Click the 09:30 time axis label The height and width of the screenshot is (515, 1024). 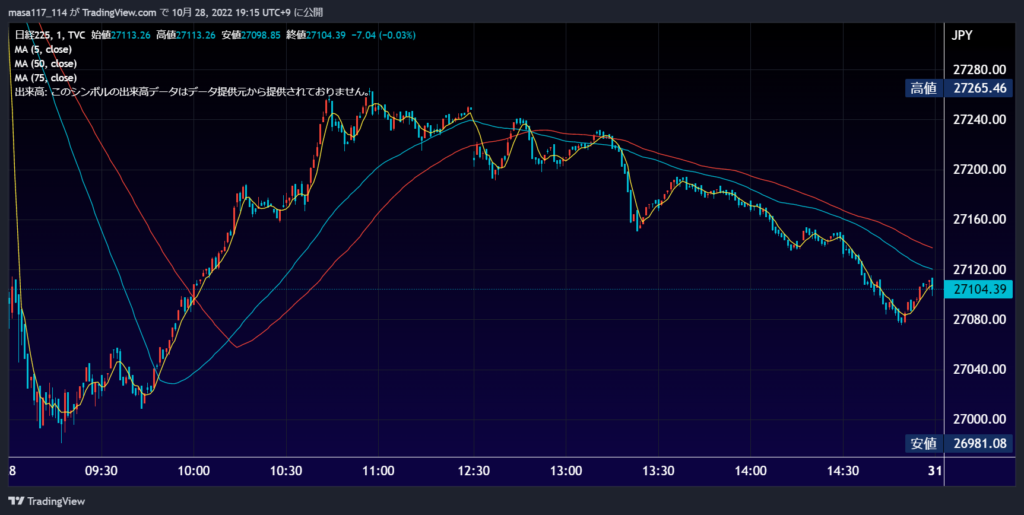click(x=101, y=471)
